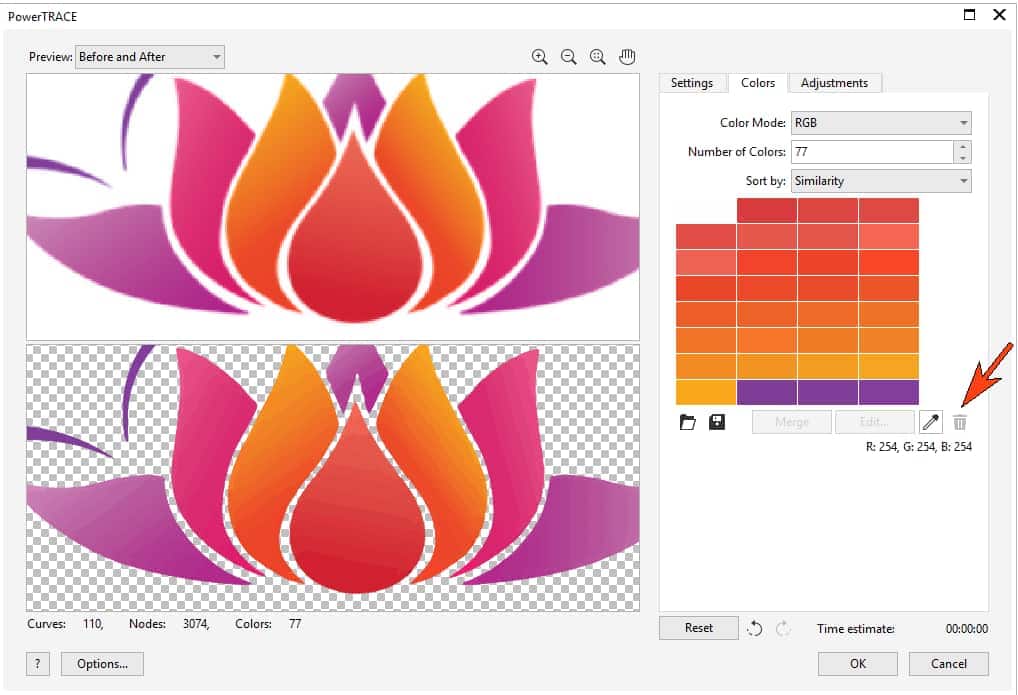Select the color Eyedropper tool
Viewport: 1018px width, 695px height.
click(931, 422)
